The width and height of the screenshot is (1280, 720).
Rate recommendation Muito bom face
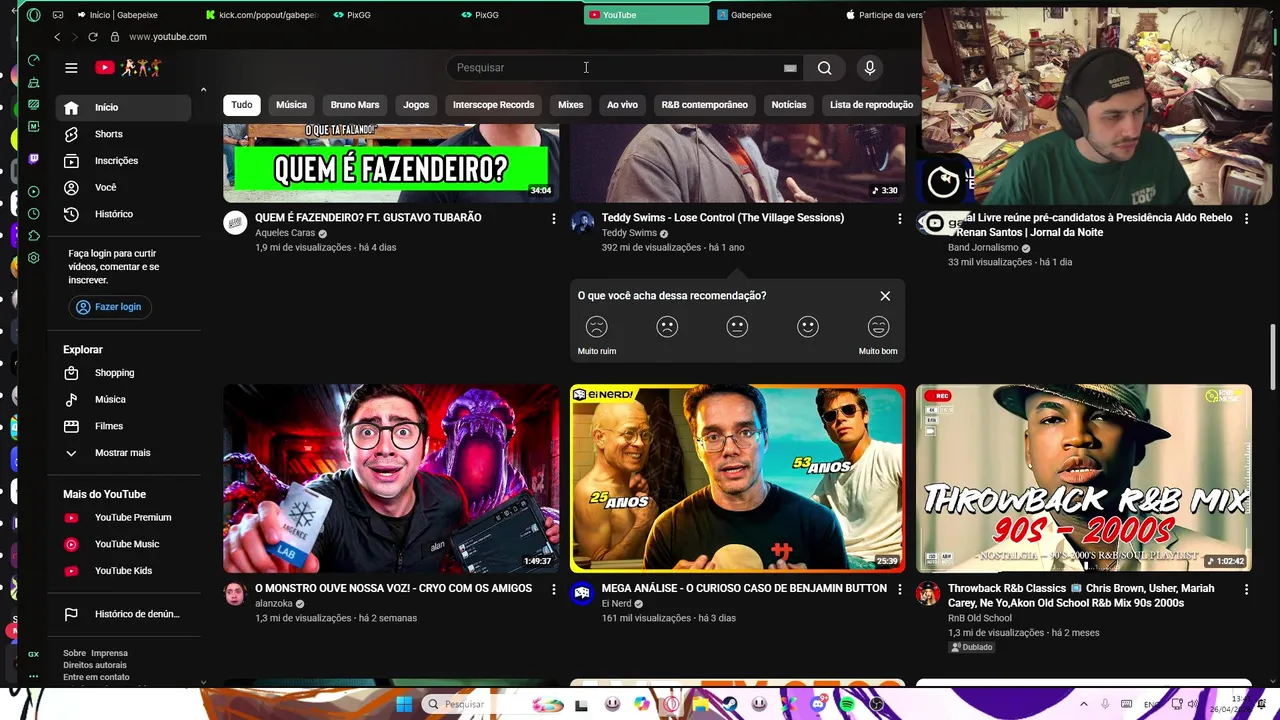[878, 327]
